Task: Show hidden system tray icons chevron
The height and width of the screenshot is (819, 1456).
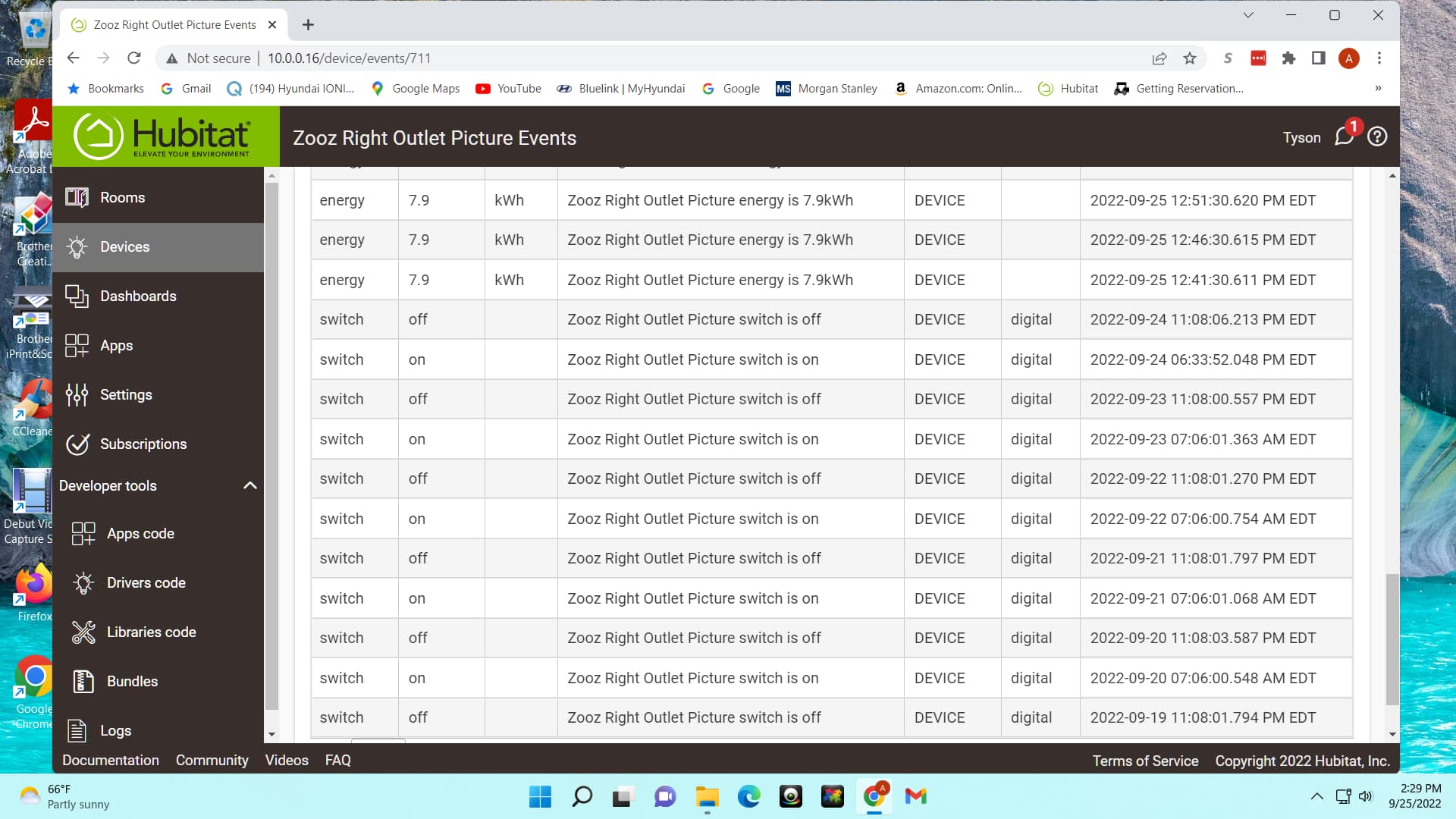Action: click(x=1317, y=796)
